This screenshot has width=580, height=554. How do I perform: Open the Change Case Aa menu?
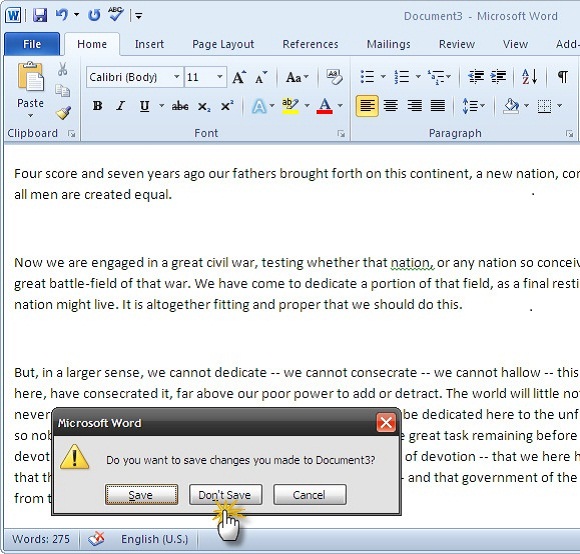coord(297,77)
